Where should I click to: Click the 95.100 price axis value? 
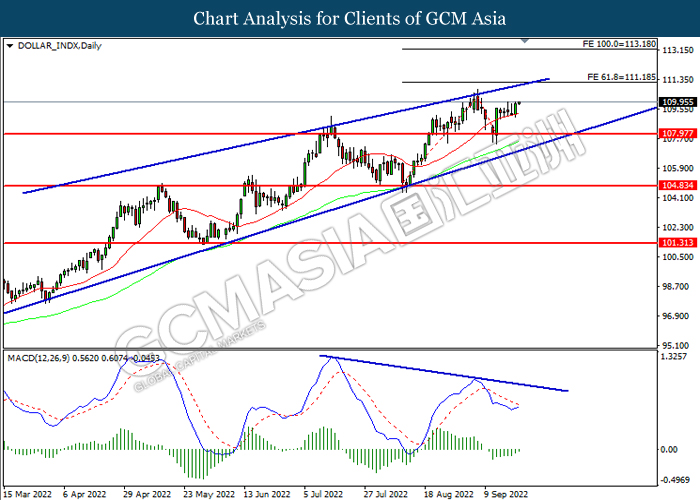[677, 345]
